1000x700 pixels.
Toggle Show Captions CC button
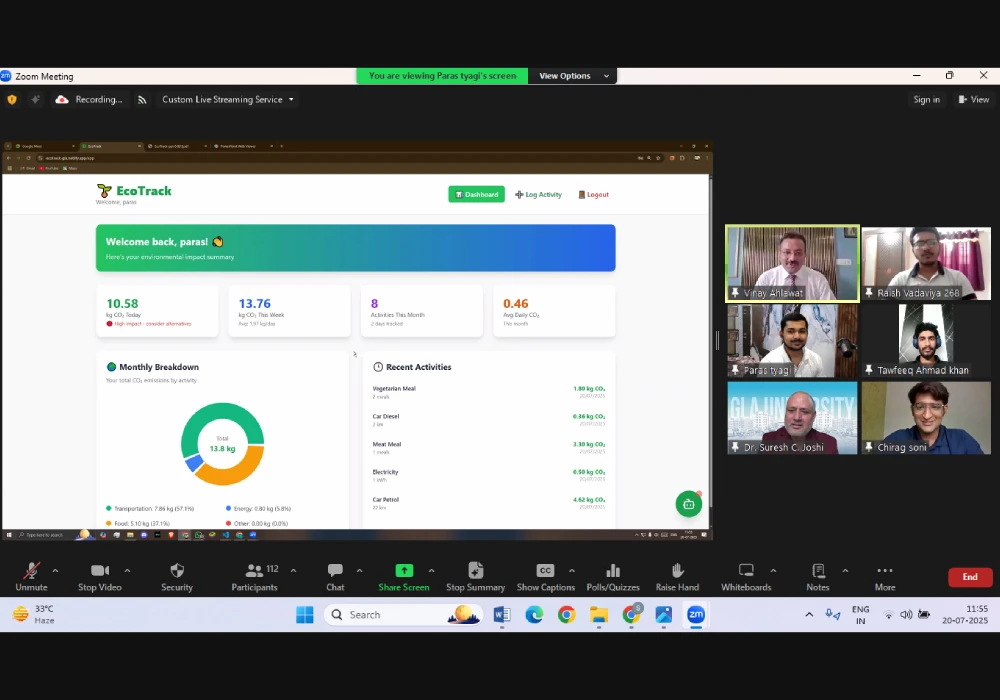[x=545, y=571]
